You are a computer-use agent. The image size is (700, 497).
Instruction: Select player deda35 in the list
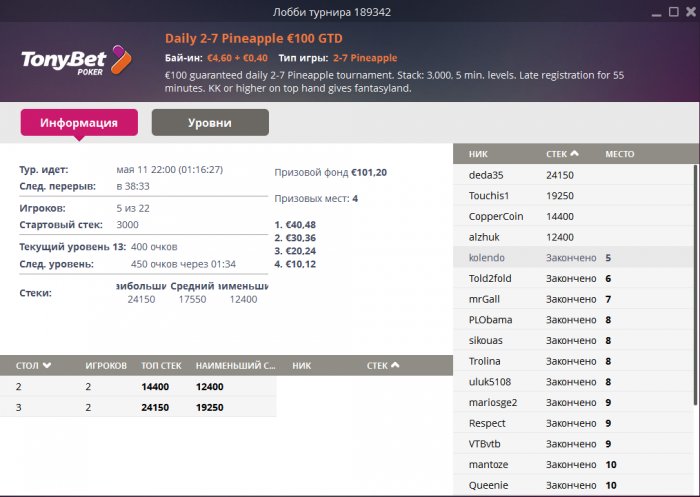pyautogui.click(x=486, y=175)
